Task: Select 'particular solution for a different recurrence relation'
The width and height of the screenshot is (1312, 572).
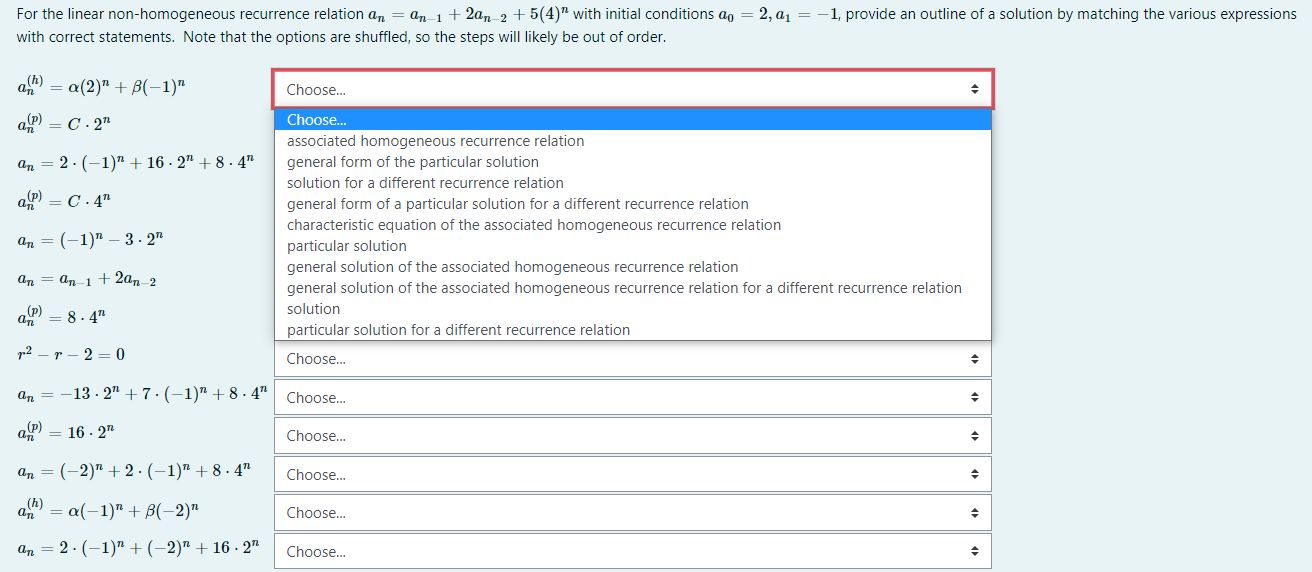Action: point(633,330)
